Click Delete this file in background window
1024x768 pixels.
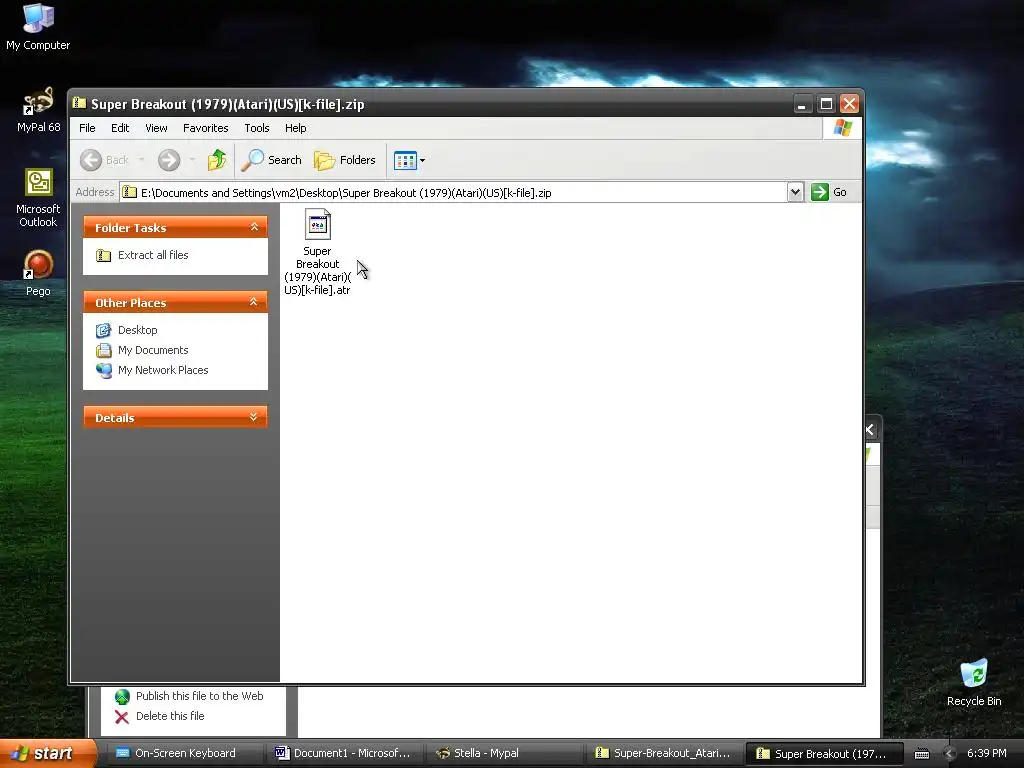click(x=170, y=716)
